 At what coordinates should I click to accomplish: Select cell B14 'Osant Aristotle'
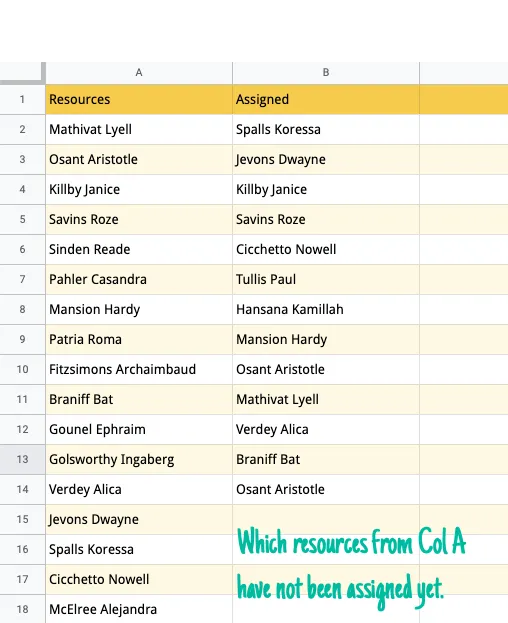[x=326, y=490]
